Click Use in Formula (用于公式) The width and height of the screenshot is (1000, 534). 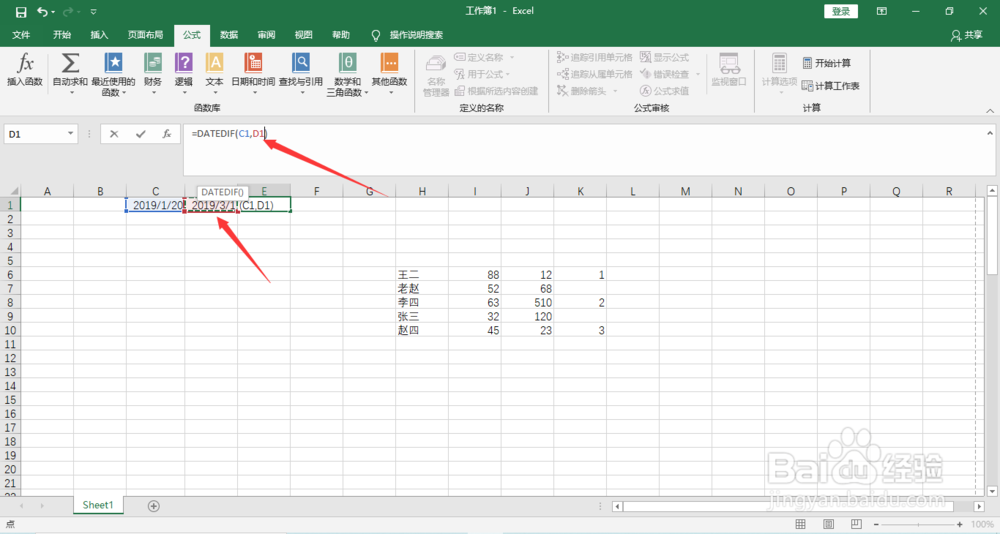(x=482, y=74)
